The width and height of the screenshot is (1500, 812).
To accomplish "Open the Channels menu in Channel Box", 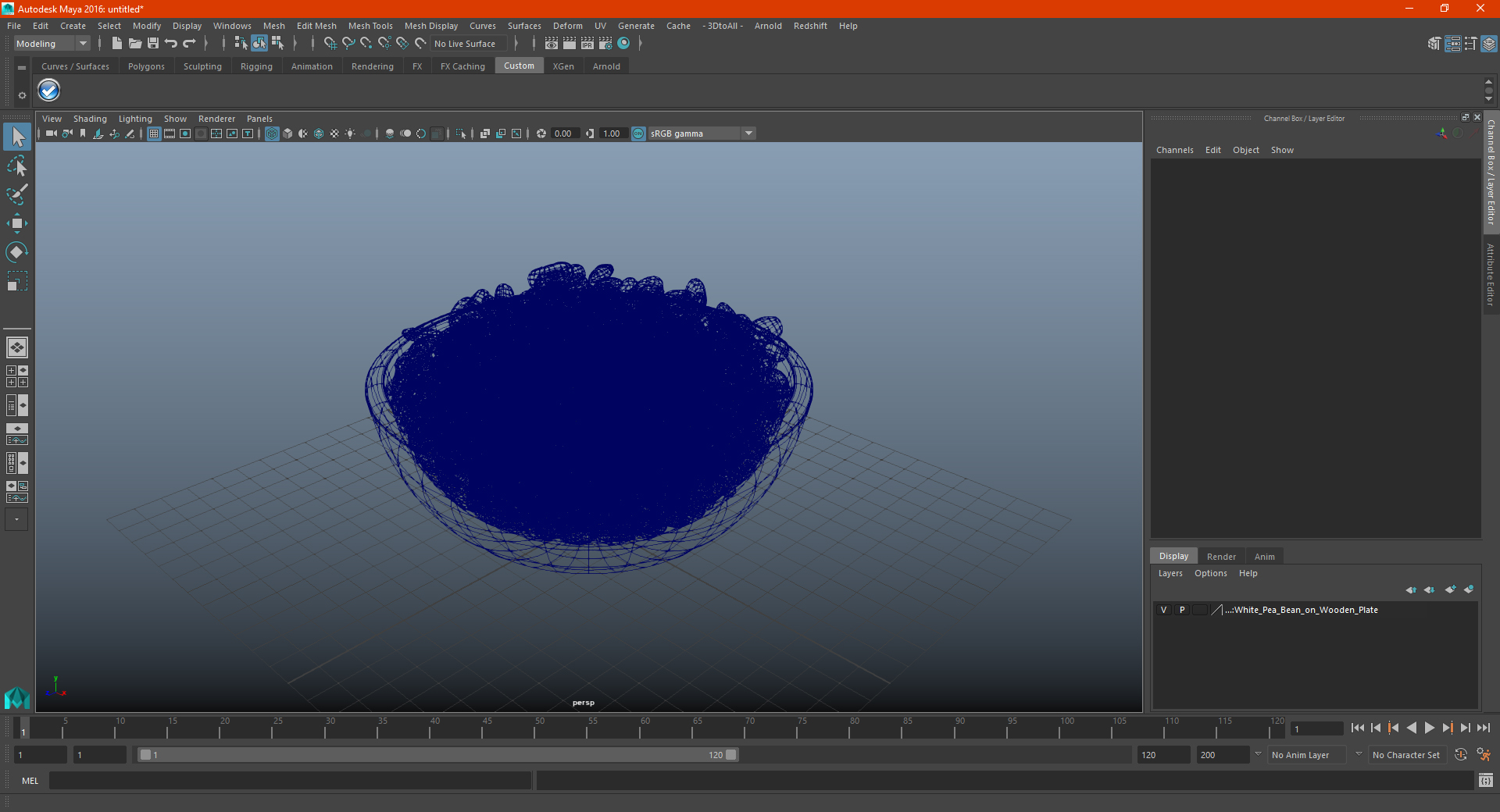I will 1174,150.
